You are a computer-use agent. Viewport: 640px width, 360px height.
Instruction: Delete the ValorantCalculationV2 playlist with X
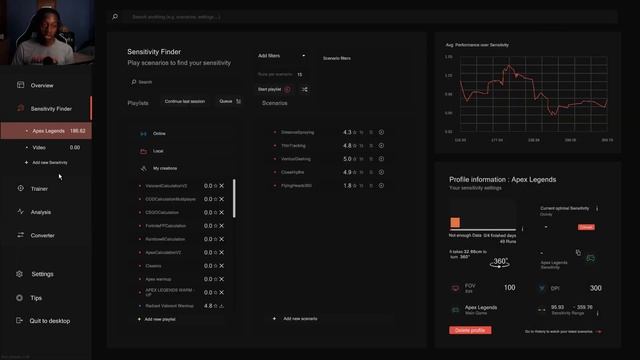point(222,186)
